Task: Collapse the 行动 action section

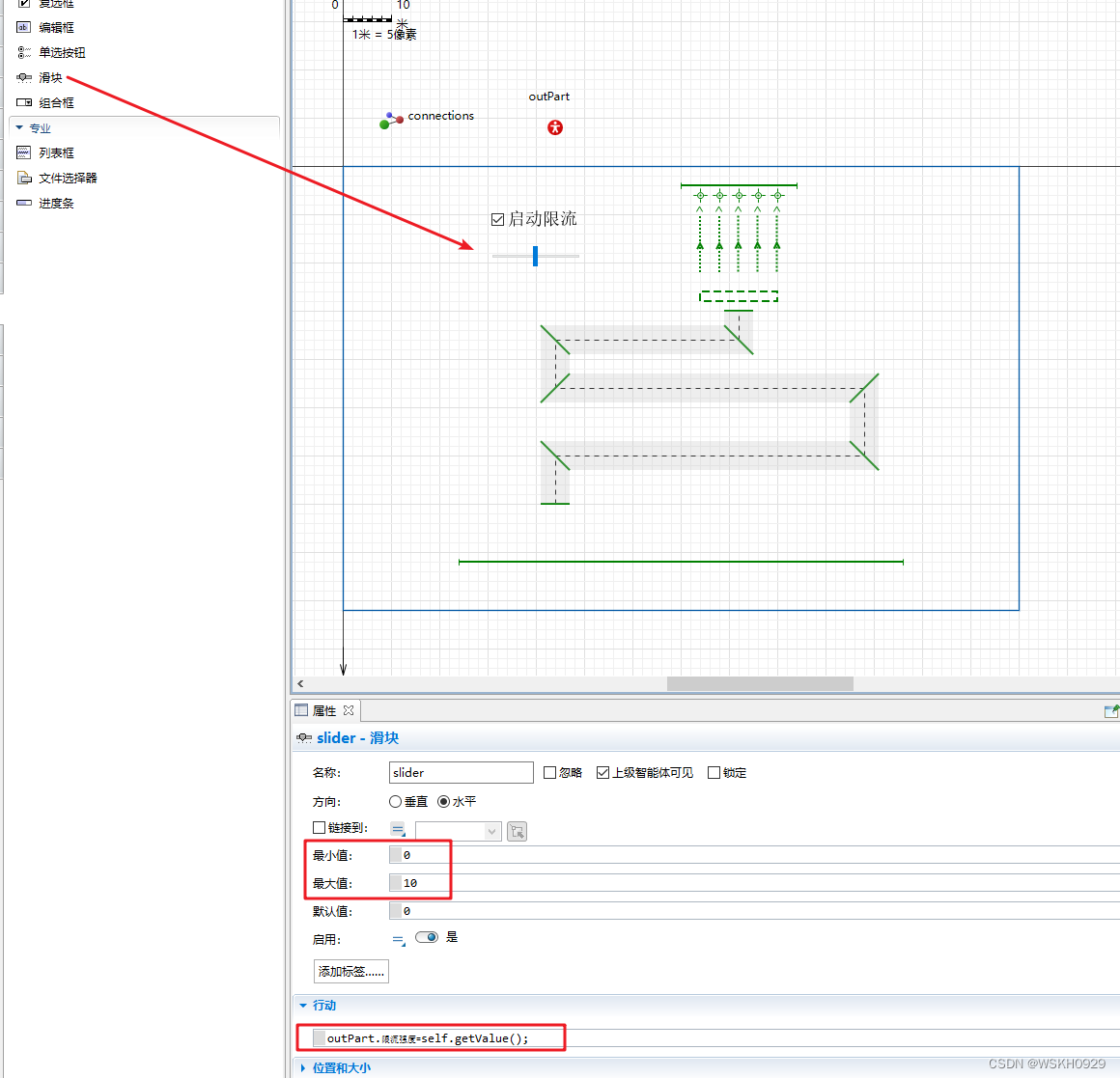Action: tap(303, 1006)
